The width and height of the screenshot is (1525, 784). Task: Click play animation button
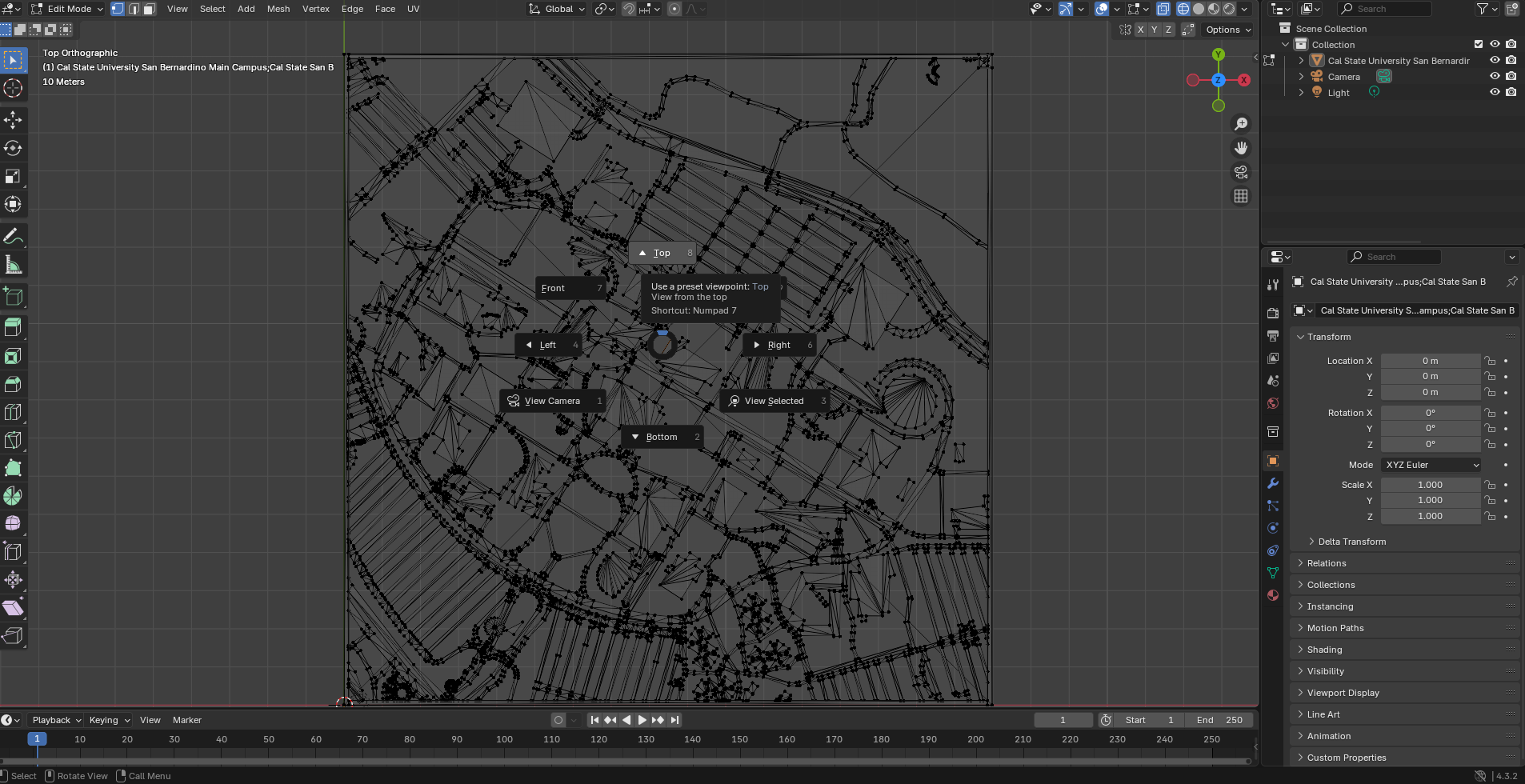(x=642, y=720)
